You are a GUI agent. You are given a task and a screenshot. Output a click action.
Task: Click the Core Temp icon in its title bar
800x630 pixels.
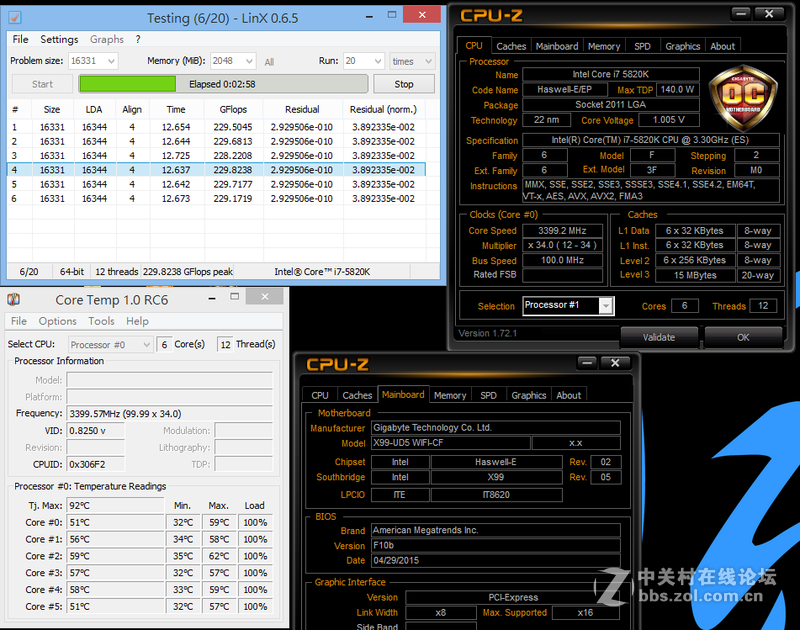tap(13, 298)
